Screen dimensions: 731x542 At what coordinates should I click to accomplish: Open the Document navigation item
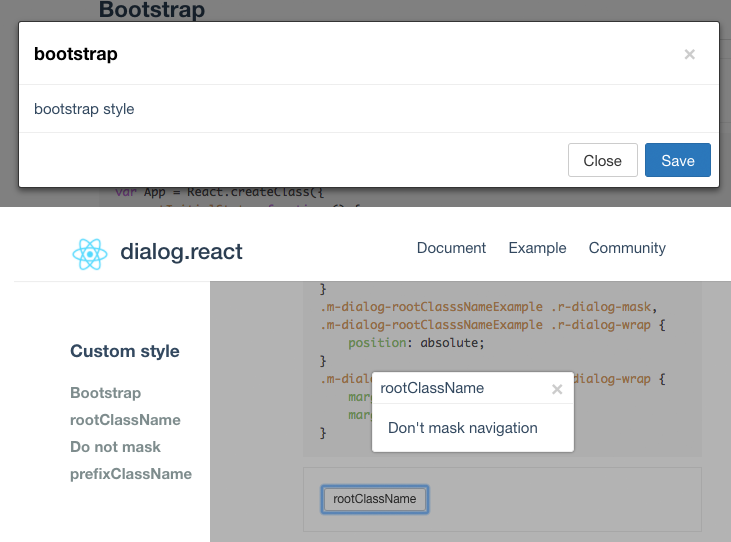[451, 248]
